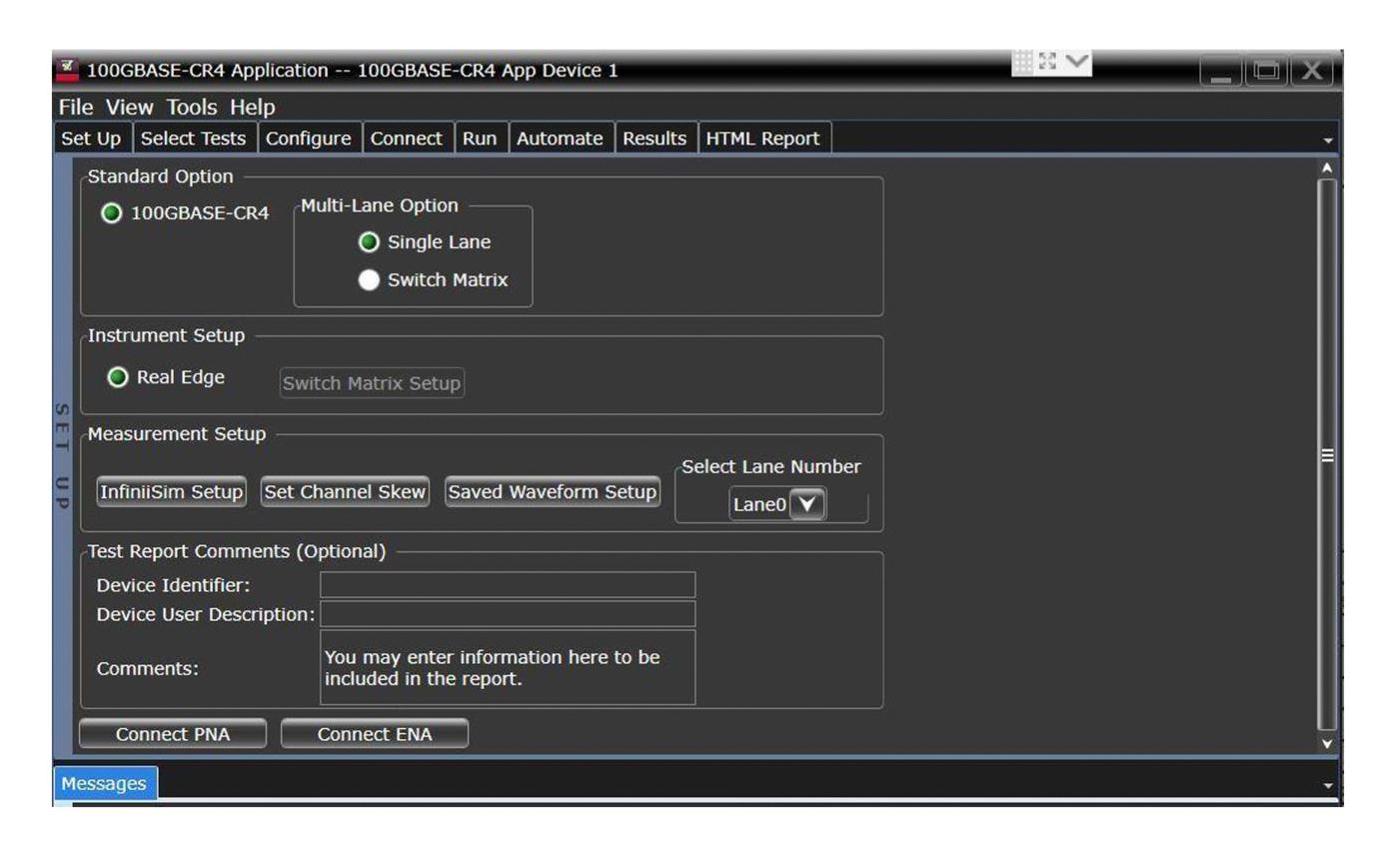Open the Messages tab
Viewport: 1397px width, 866px height.
click(x=104, y=783)
